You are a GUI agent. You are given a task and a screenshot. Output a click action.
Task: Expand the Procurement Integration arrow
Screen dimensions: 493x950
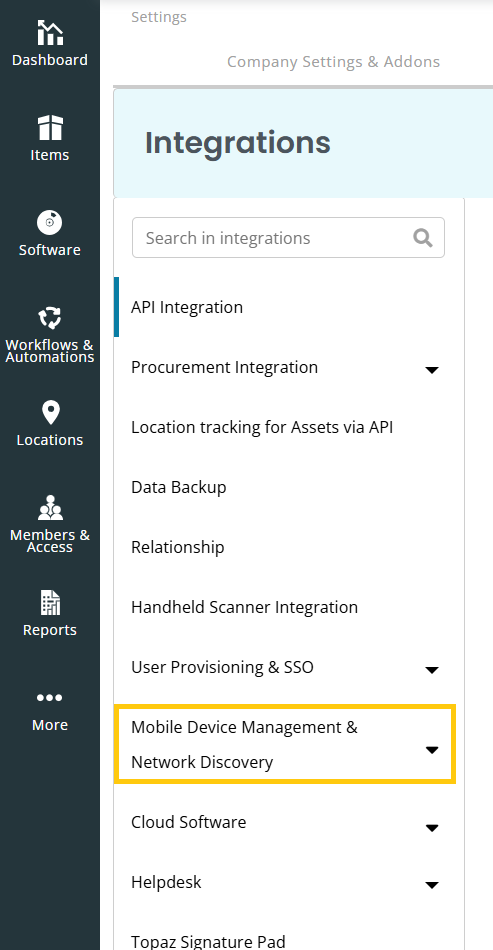432,370
